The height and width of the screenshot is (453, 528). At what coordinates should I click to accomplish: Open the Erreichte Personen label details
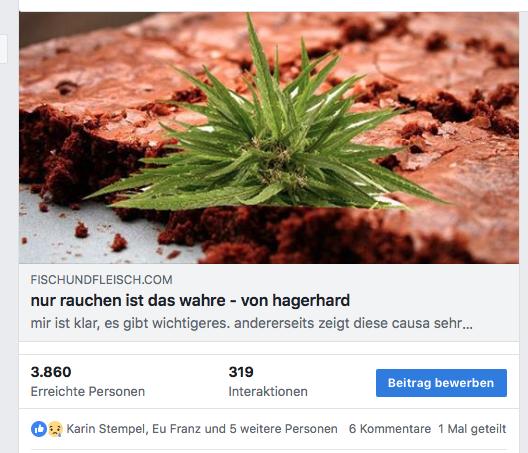pyautogui.click(x=88, y=392)
